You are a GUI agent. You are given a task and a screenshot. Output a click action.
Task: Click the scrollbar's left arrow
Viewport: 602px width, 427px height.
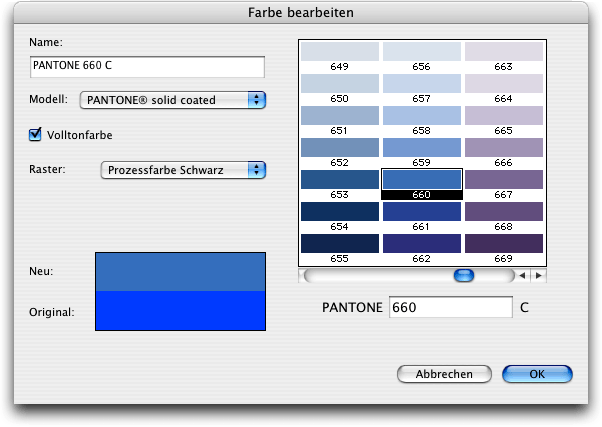coord(522,275)
